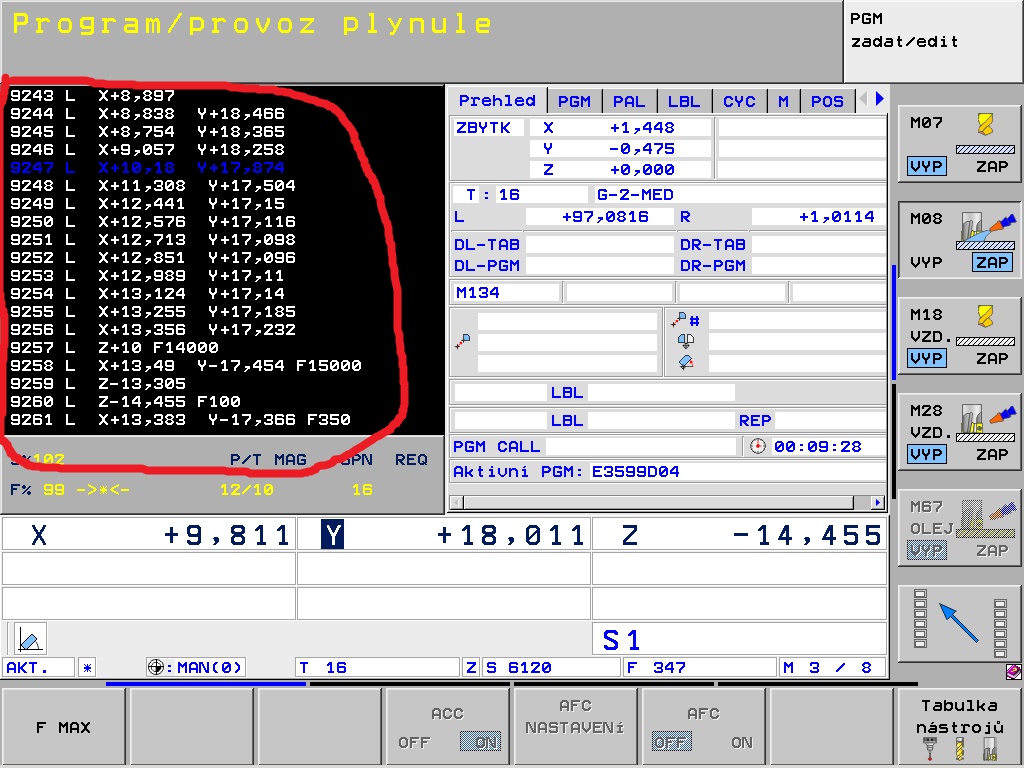Switch to the POS status tab
The width and height of the screenshot is (1024, 768).
(827, 101)
